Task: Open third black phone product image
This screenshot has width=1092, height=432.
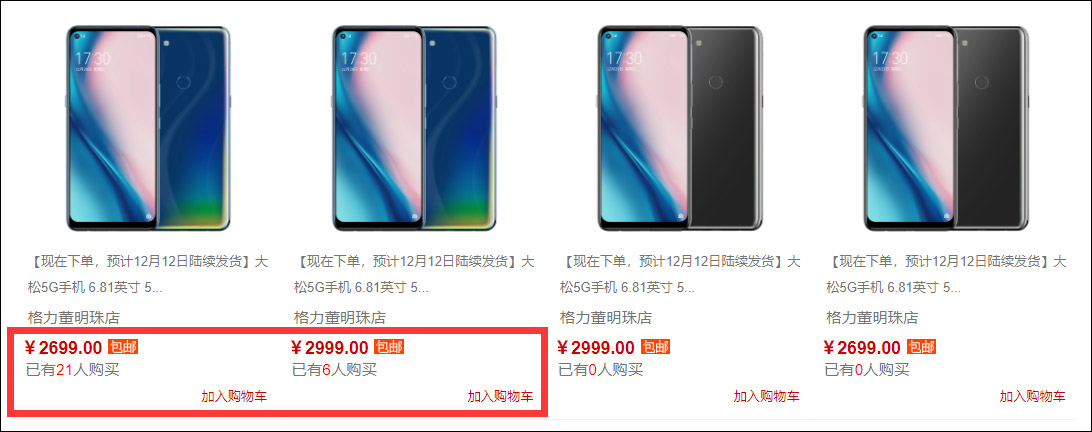Action: tap(680, 128)
